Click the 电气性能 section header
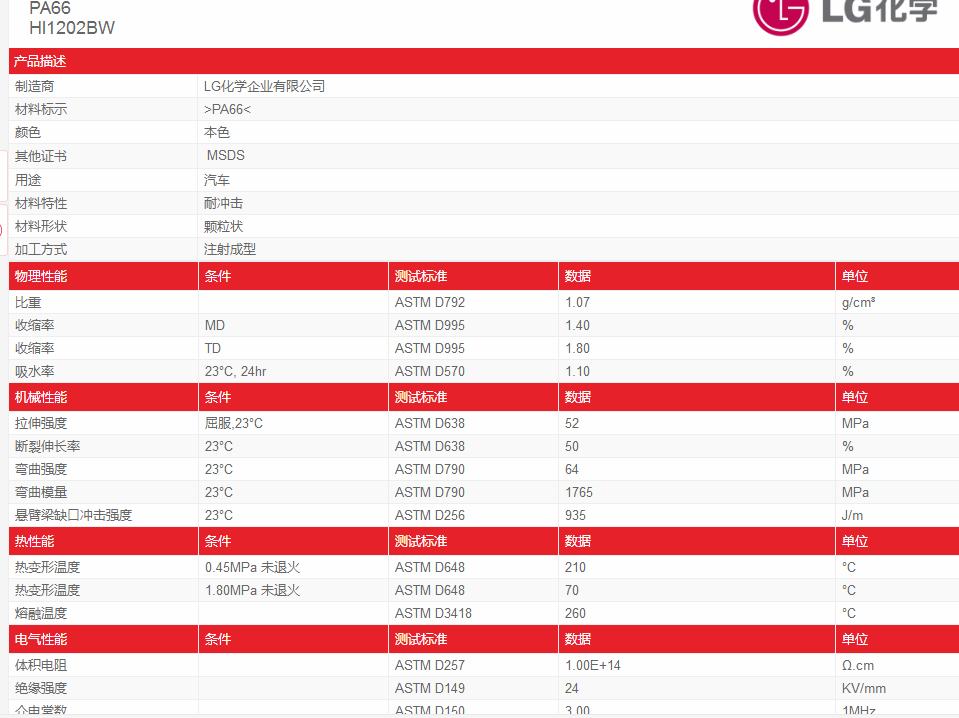This screenshot has height=718, width=959. point(41,639)
